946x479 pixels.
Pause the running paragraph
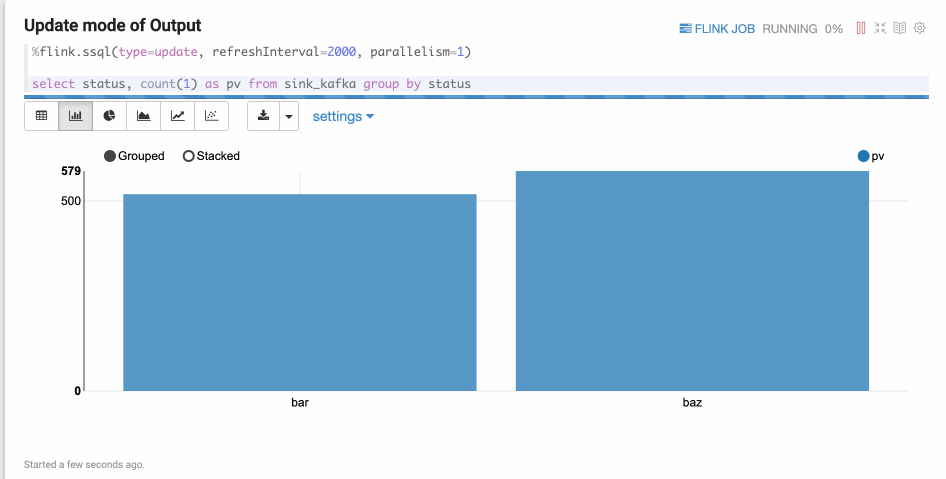coord(860,28)
